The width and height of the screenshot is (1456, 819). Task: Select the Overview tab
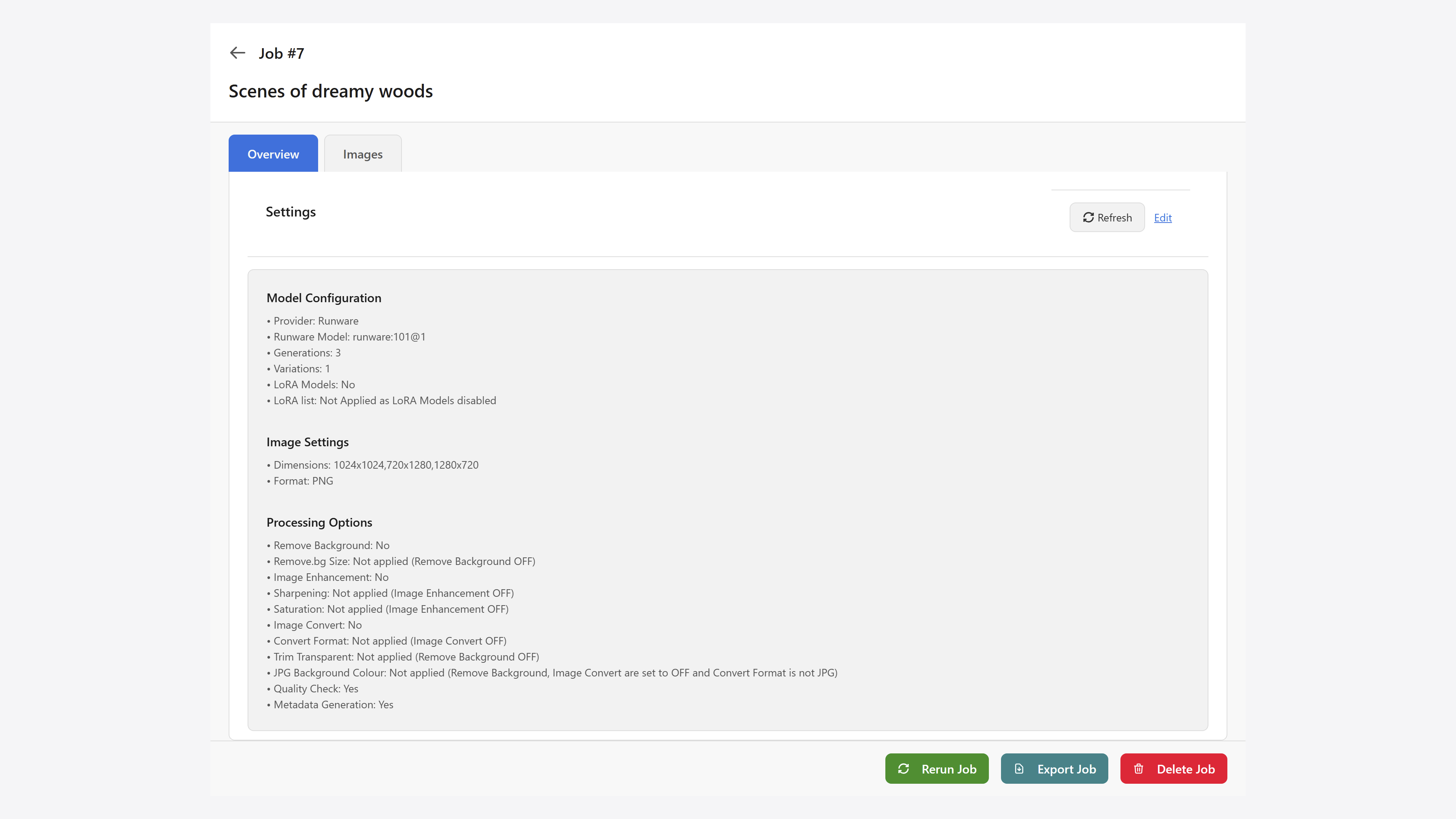(x=273, y=154)
